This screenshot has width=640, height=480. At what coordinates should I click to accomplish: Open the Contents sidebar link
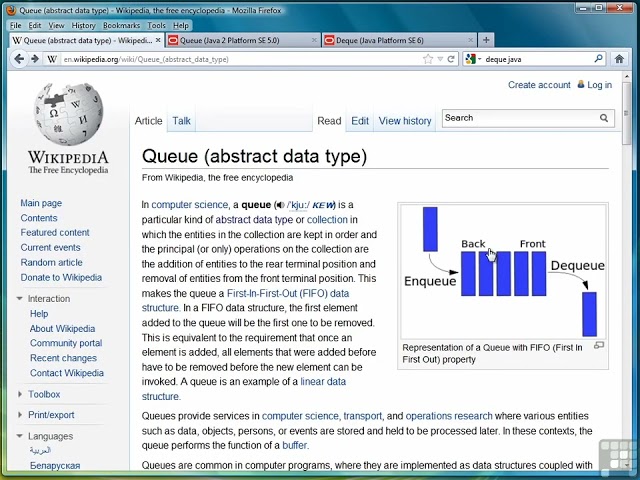(x=39, y=218)
